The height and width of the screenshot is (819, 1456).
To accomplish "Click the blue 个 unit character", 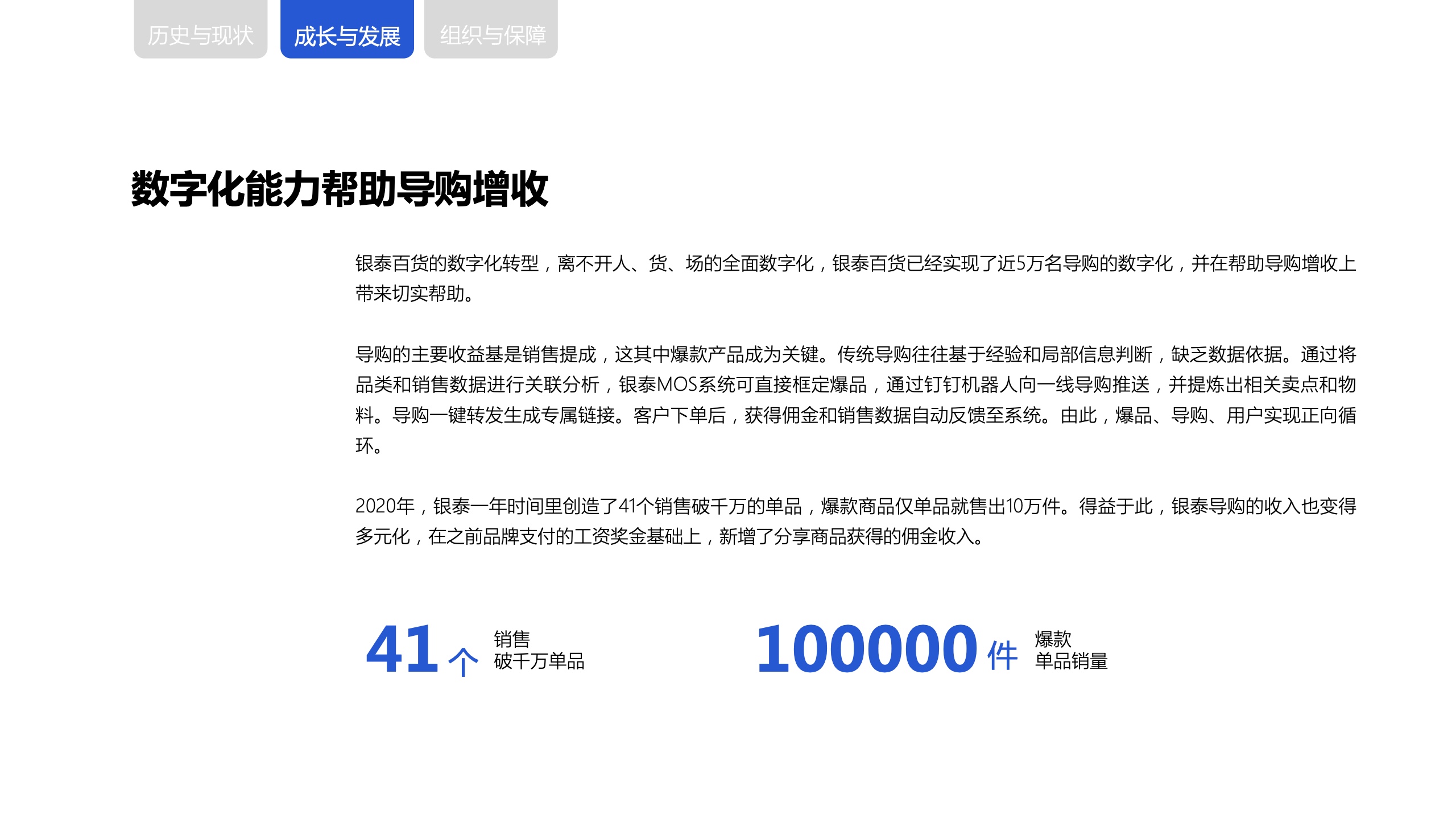I will coord(463,661).
